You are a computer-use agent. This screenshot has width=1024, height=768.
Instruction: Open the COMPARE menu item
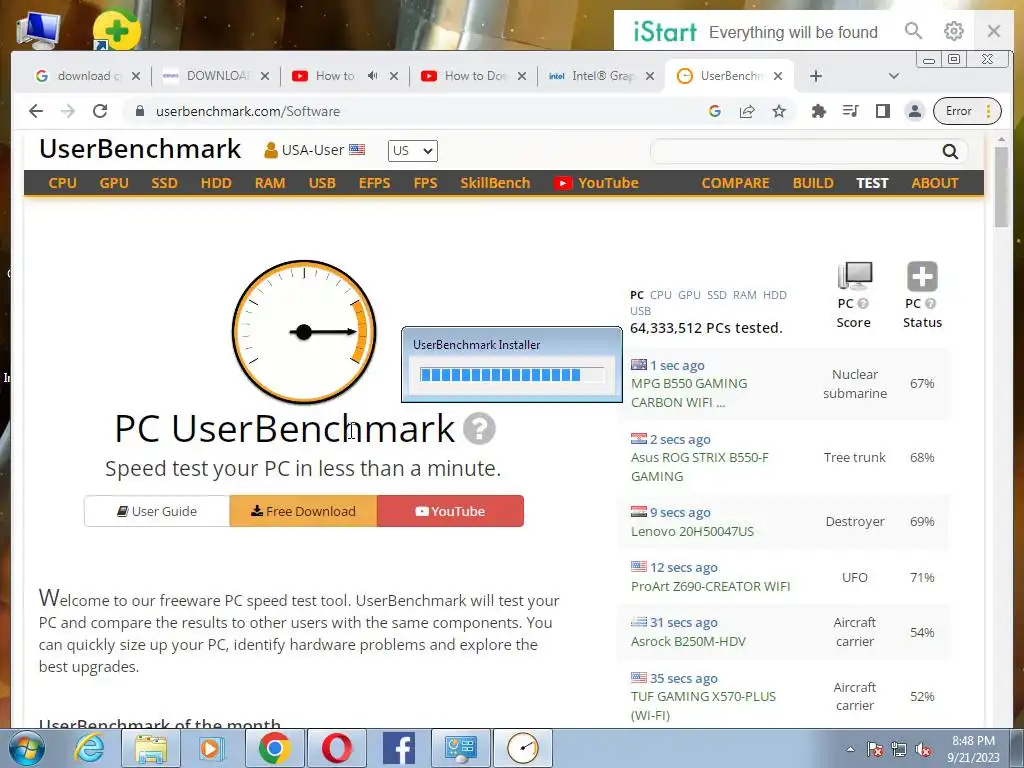pyautogui.click(x=735, y=183)
